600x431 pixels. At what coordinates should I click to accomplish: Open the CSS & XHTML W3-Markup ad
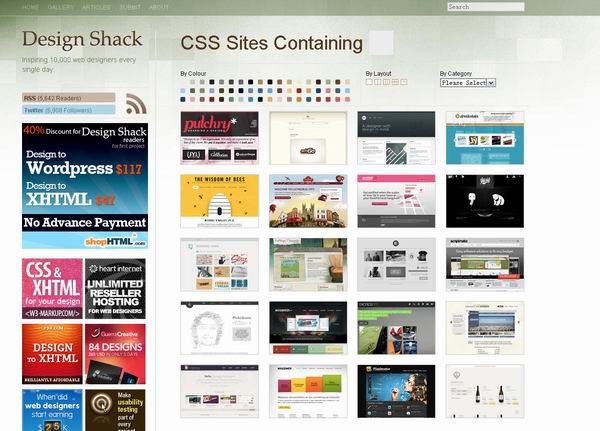[x=52, y=288]
